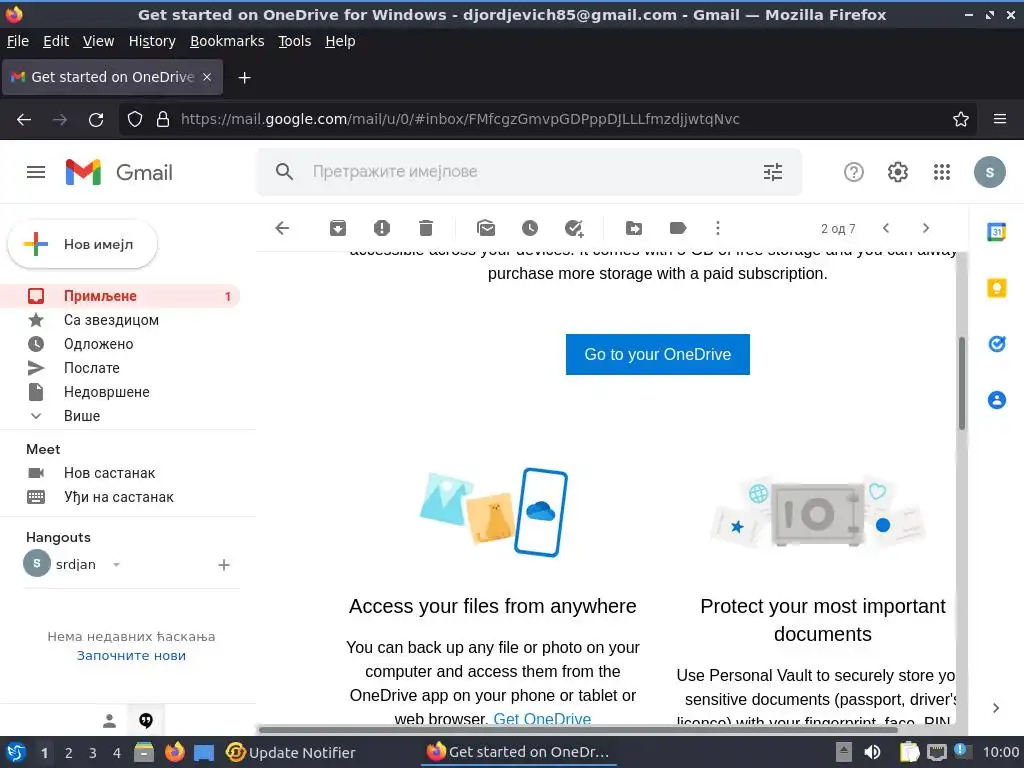
Task: Delete this email with trash icon
Action: [426, 228]
